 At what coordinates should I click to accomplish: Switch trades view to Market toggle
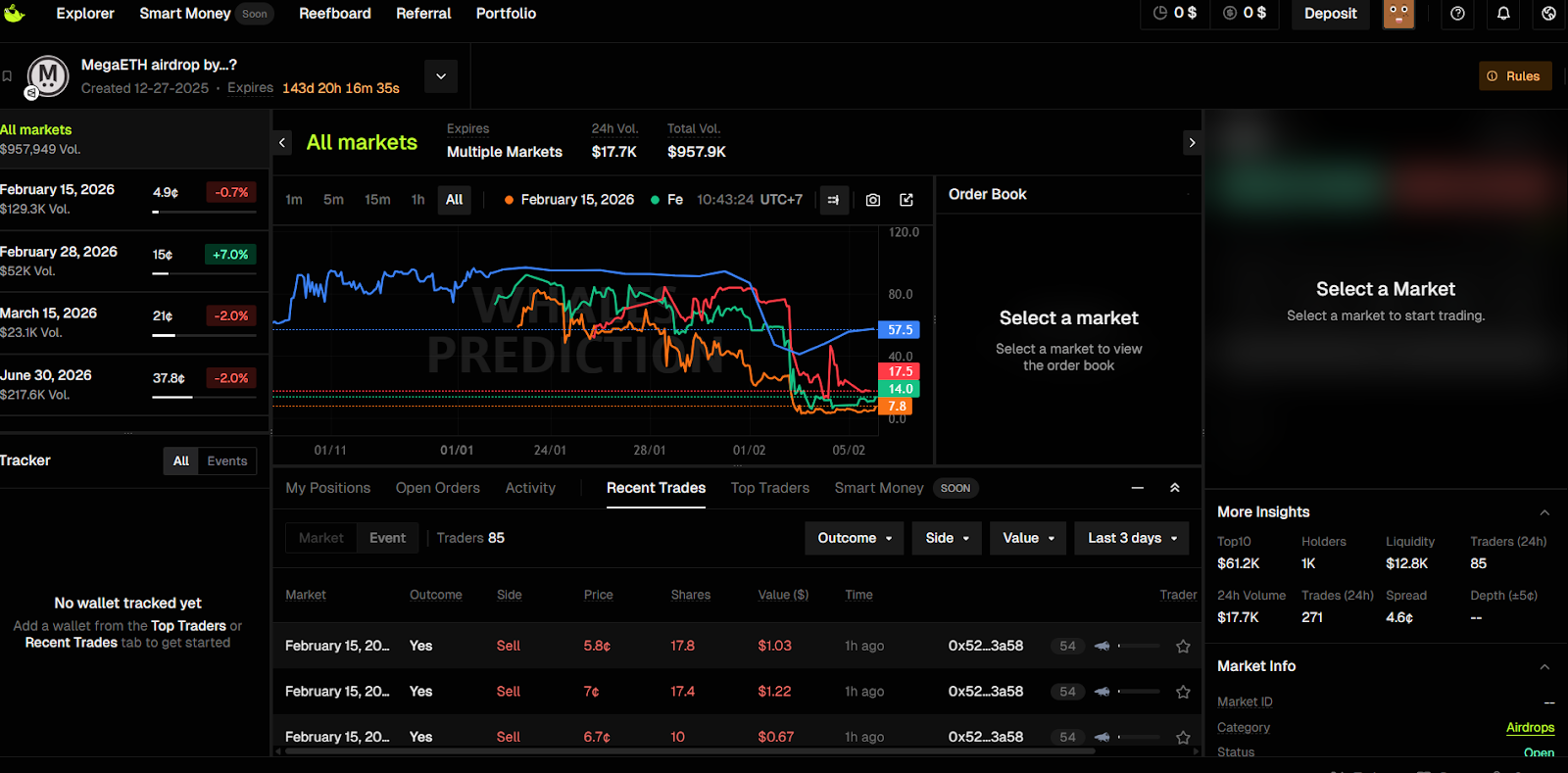320,538
